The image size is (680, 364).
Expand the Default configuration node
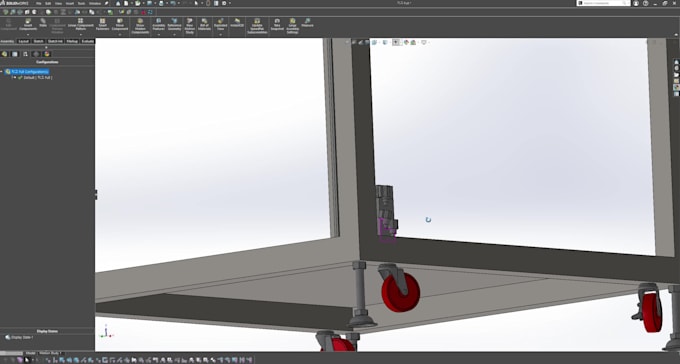pyautogui.click(x=15, y=77)
